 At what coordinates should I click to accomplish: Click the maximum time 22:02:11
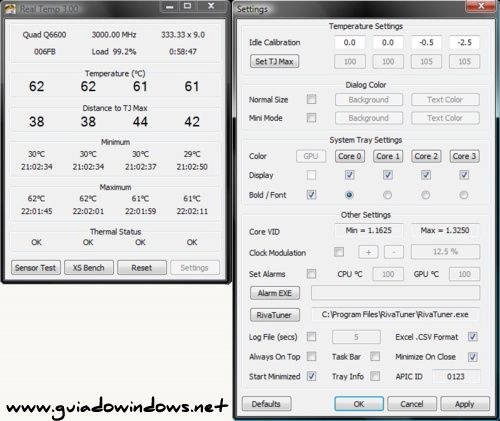tap(192, 211)
